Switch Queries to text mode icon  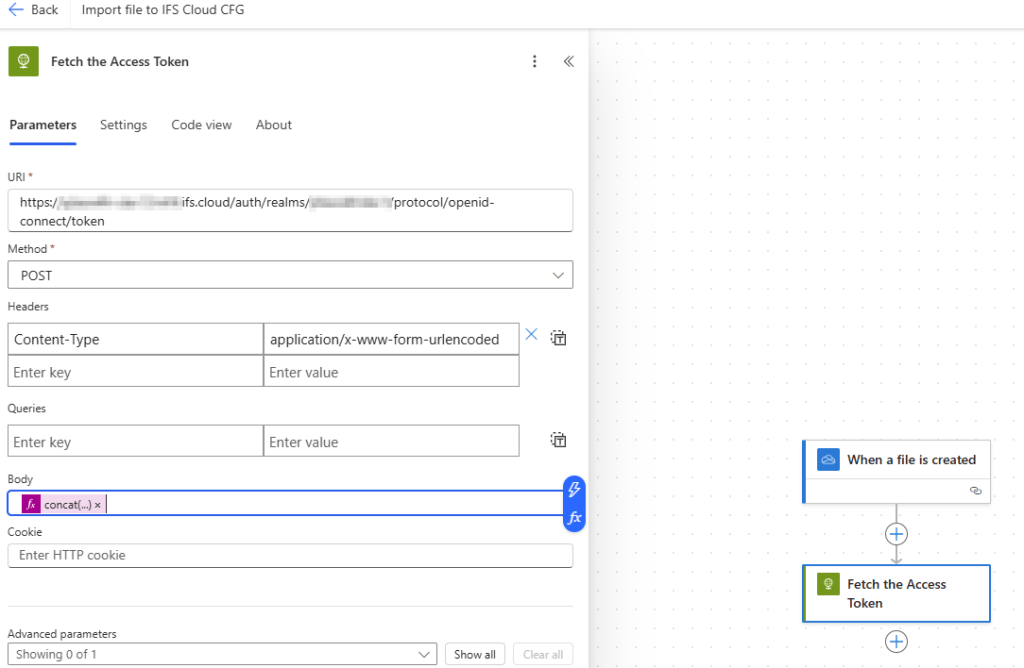click(x=559, y=441)
